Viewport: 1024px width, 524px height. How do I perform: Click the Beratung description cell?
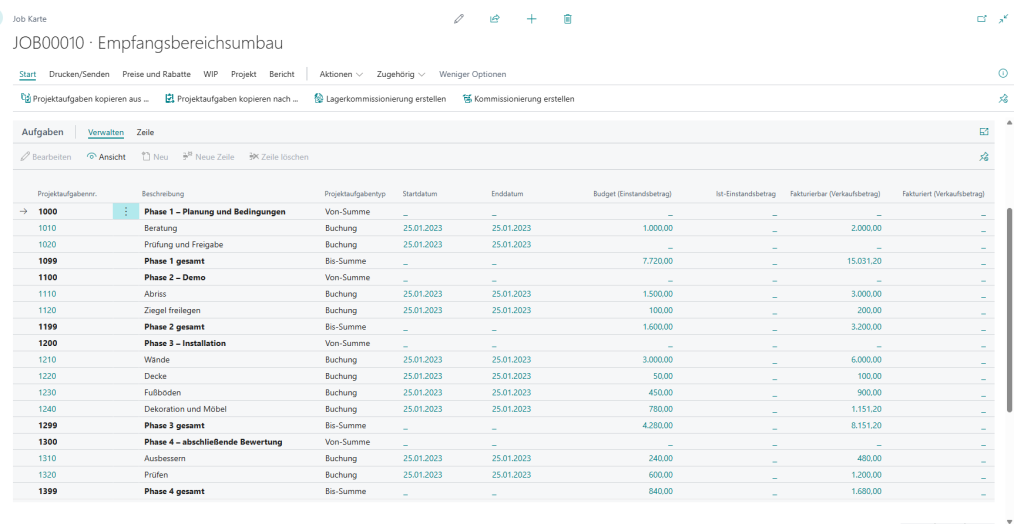point(161,228)
